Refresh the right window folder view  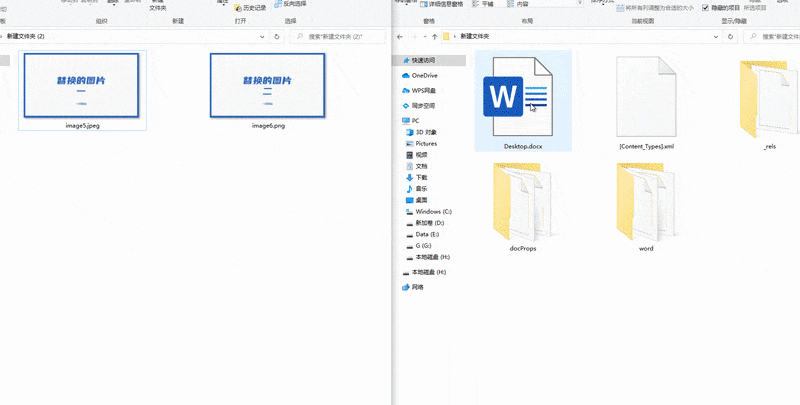(x=731, y=37)
